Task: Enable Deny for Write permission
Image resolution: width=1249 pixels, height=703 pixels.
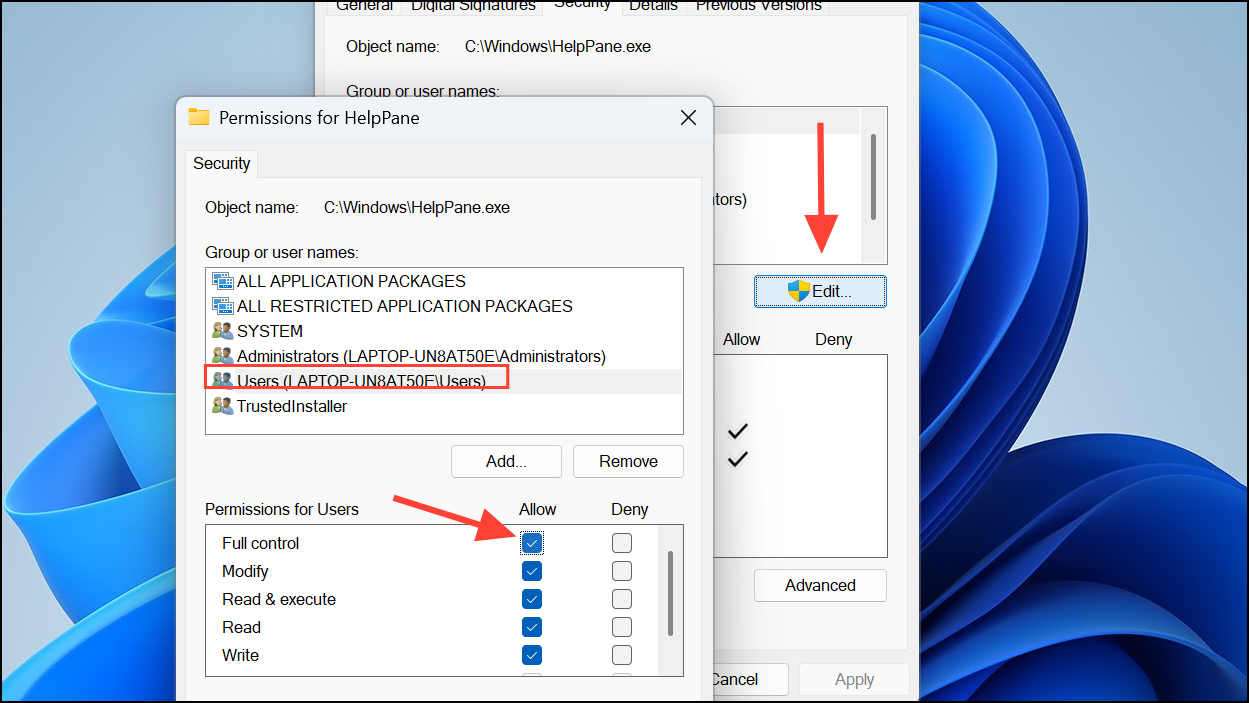Action: click(621, 655)
